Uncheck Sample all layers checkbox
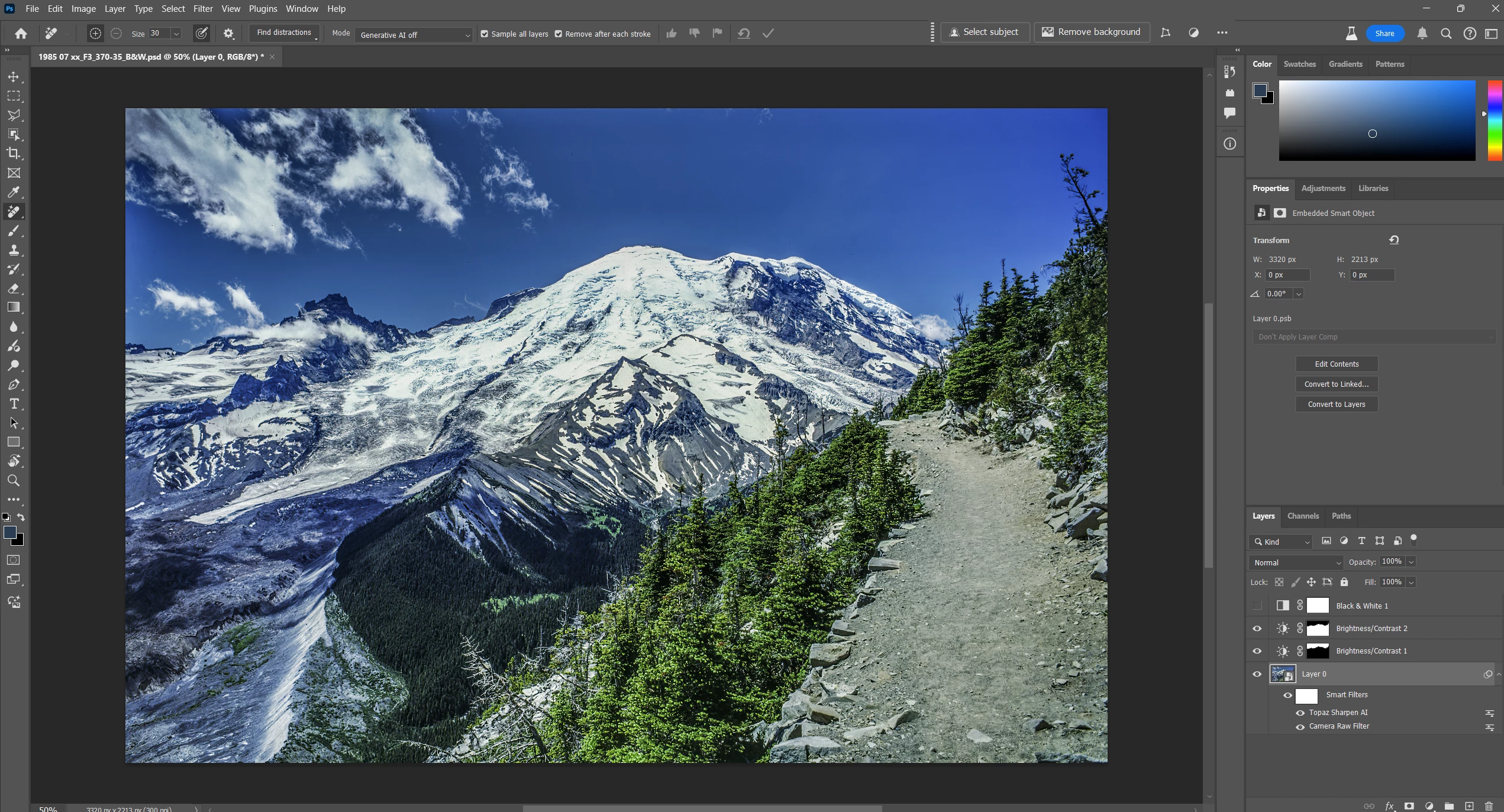 (485, 34)
